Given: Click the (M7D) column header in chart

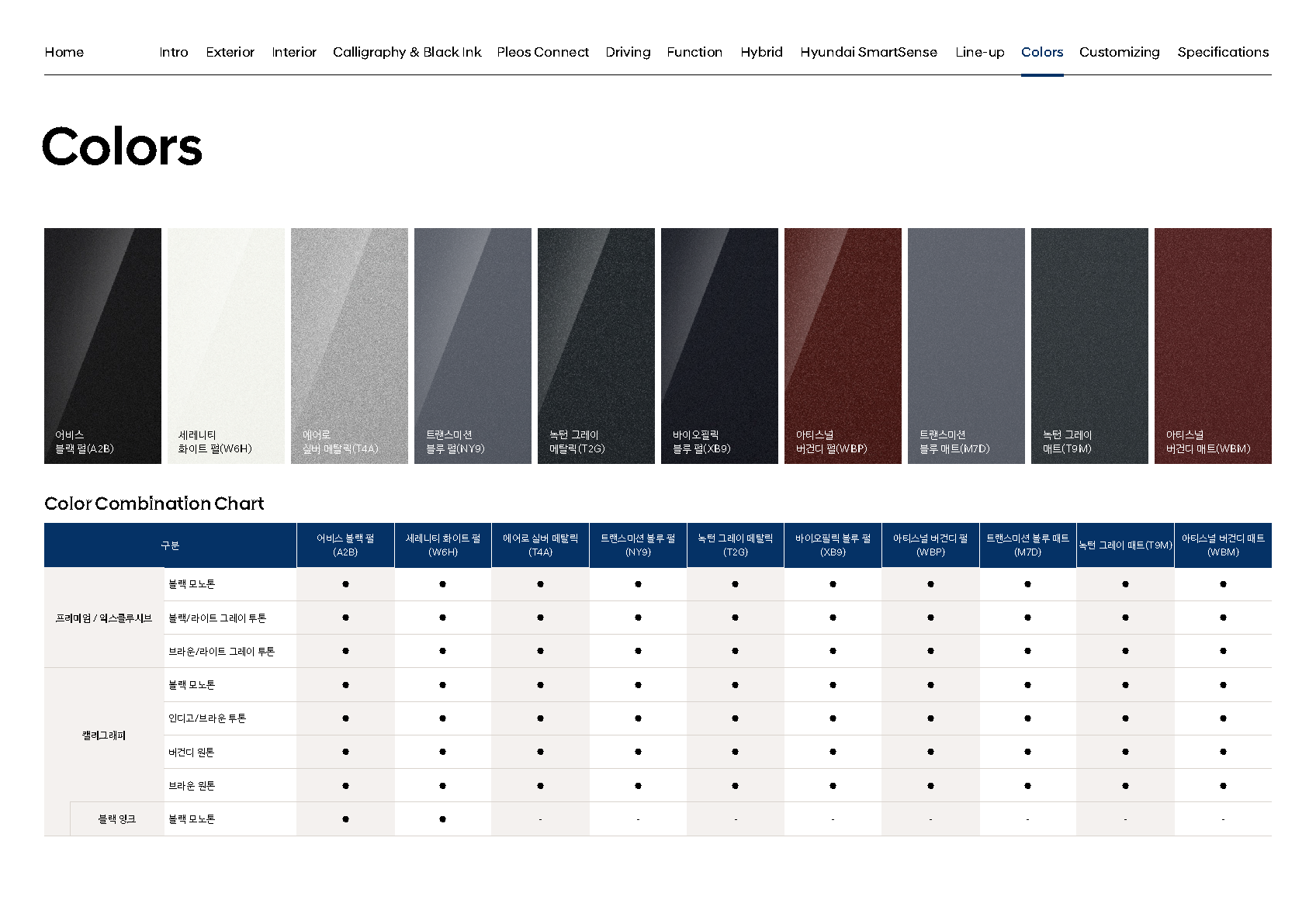Looking at the screenshot, I should (1028, 545).
